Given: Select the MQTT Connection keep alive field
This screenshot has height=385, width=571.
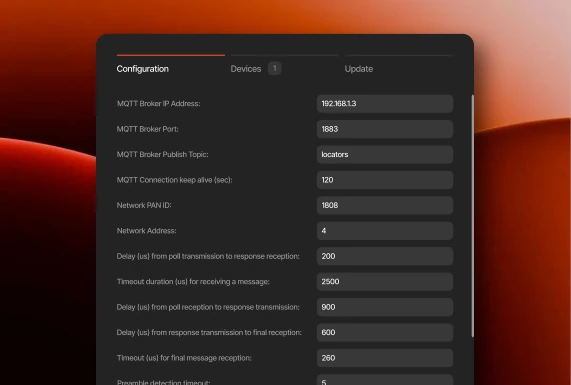Looking at the screenshot, I should [x=385, y=180].
